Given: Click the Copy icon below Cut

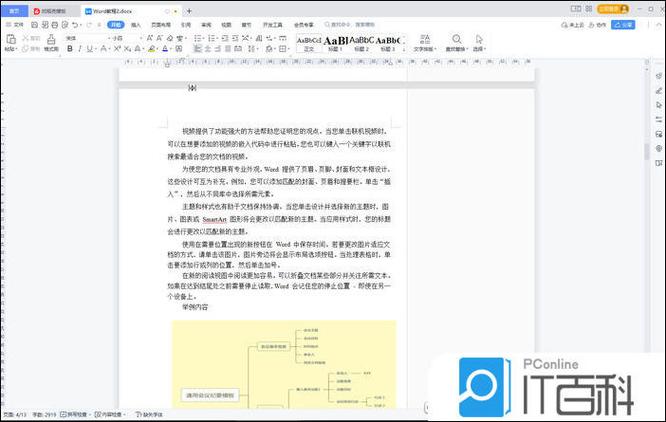Looking at the screenshot, I should (x=25, y=49).
